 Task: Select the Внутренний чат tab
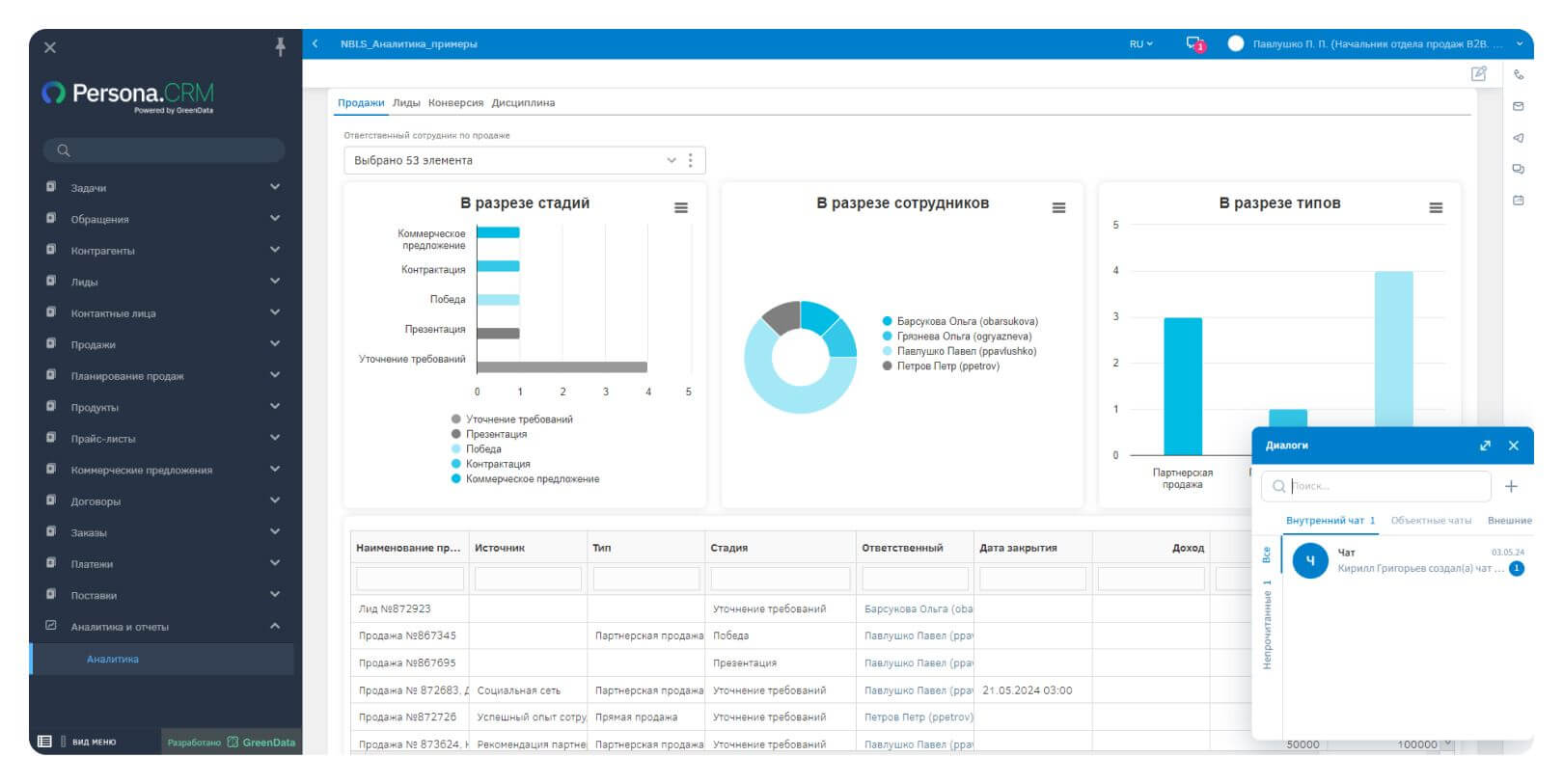[1330, 520]
